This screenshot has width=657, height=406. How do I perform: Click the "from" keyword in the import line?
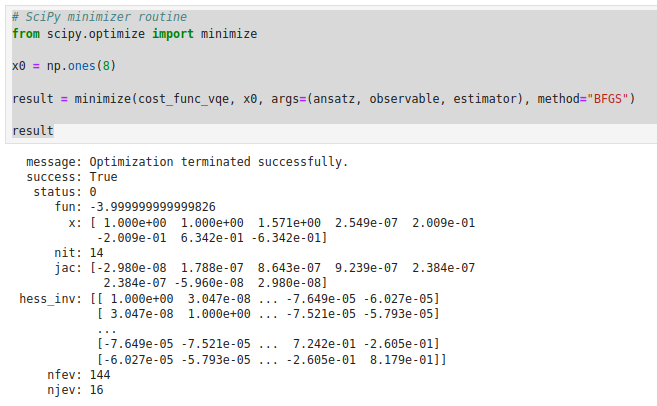pos(26,34)
